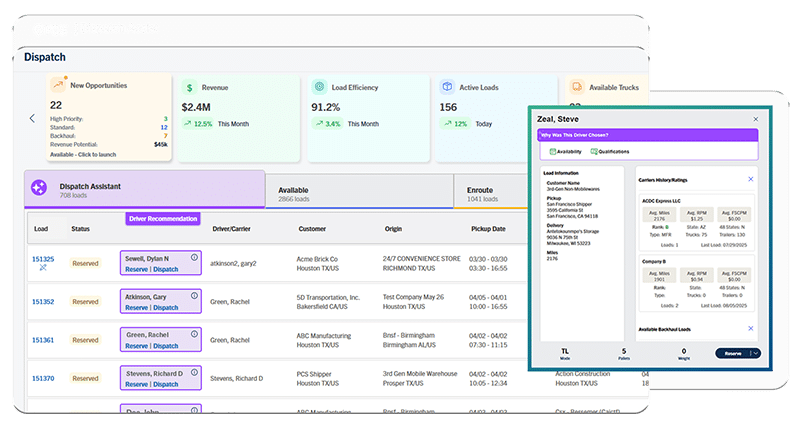
Task: Close the Available Backhaul Loads section
Action: (x=751, y=329)
